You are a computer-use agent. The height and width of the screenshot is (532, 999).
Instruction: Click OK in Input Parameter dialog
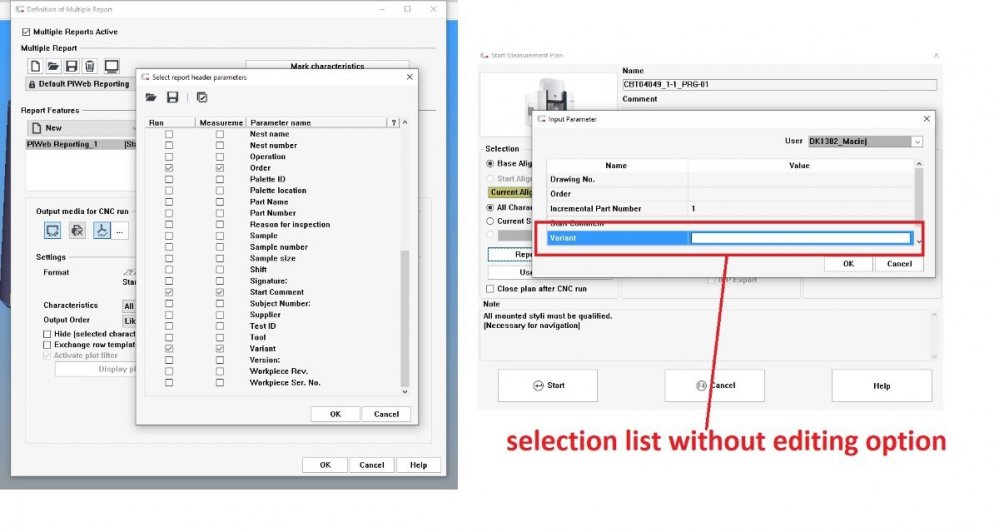848,264
